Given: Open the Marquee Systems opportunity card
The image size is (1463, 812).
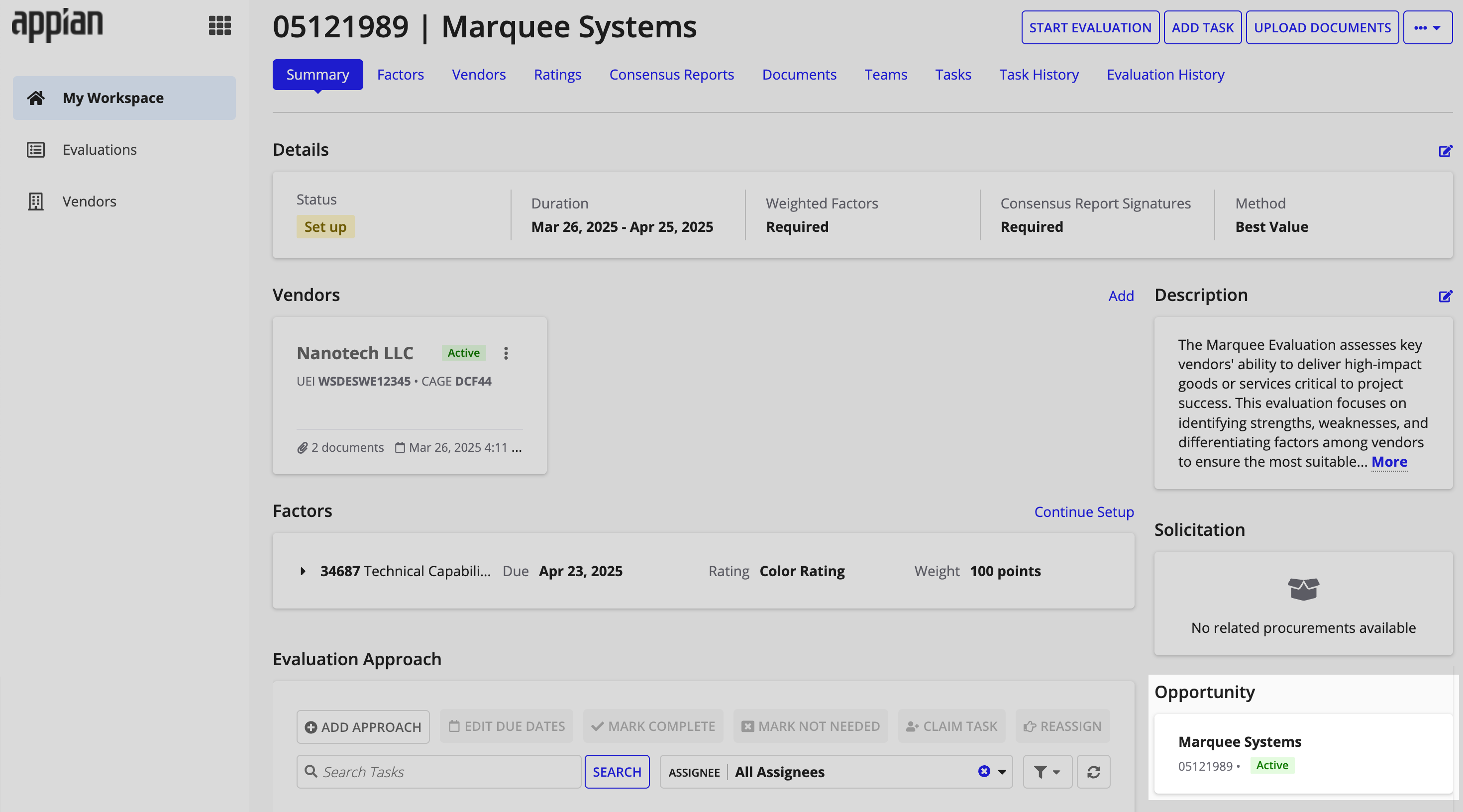Looking at the screenshot, I should coord(1303,753).
